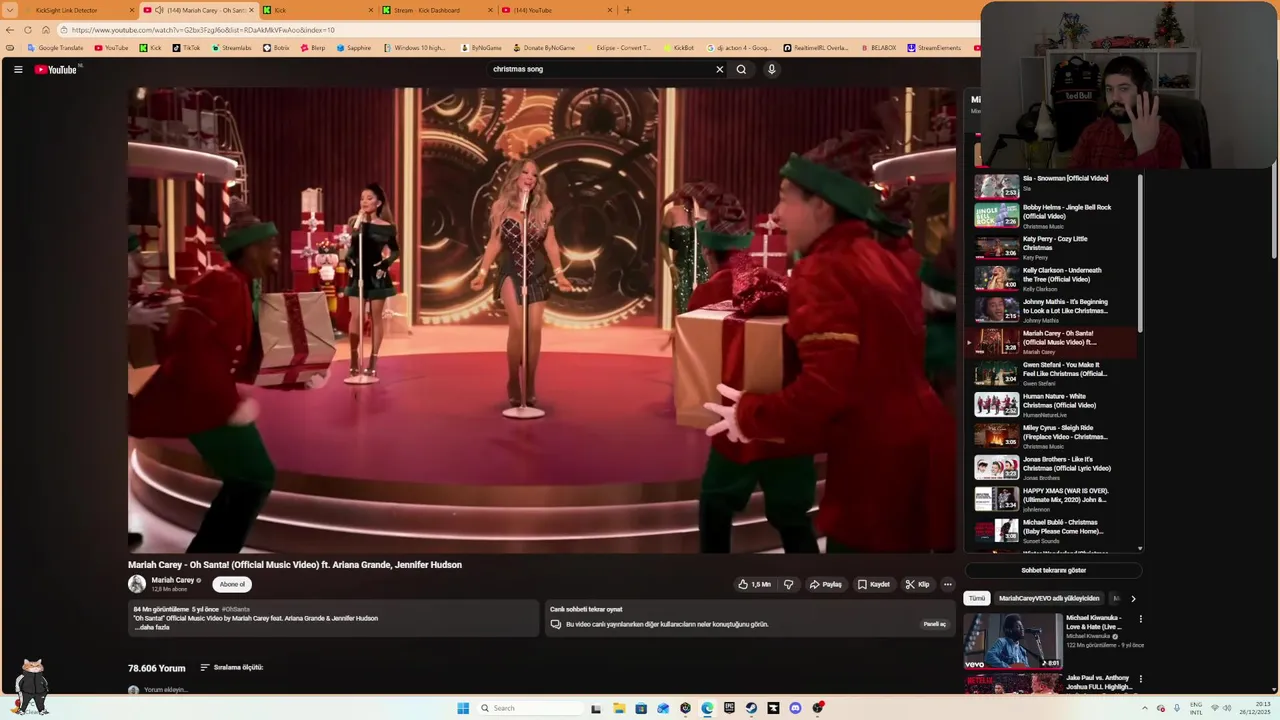Open the StreamElements bookmark

(x=934, y=48)
